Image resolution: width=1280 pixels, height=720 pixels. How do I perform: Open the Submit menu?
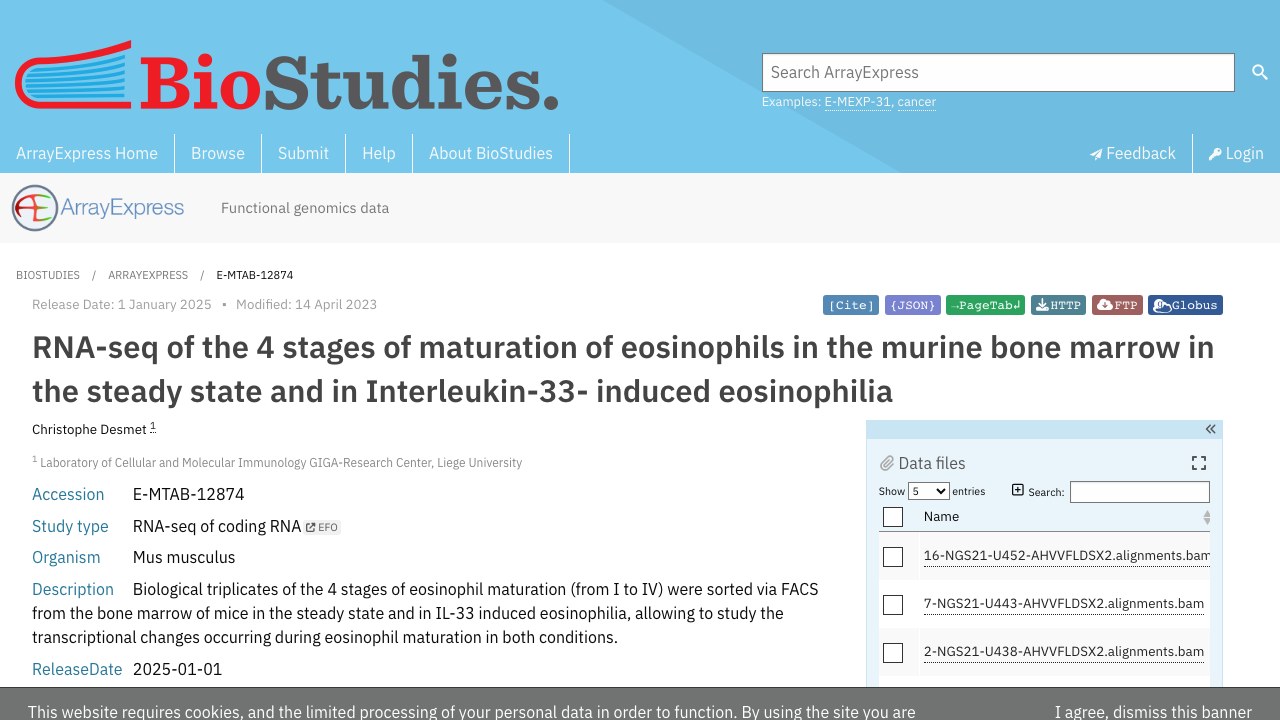(x=303, y=153)
